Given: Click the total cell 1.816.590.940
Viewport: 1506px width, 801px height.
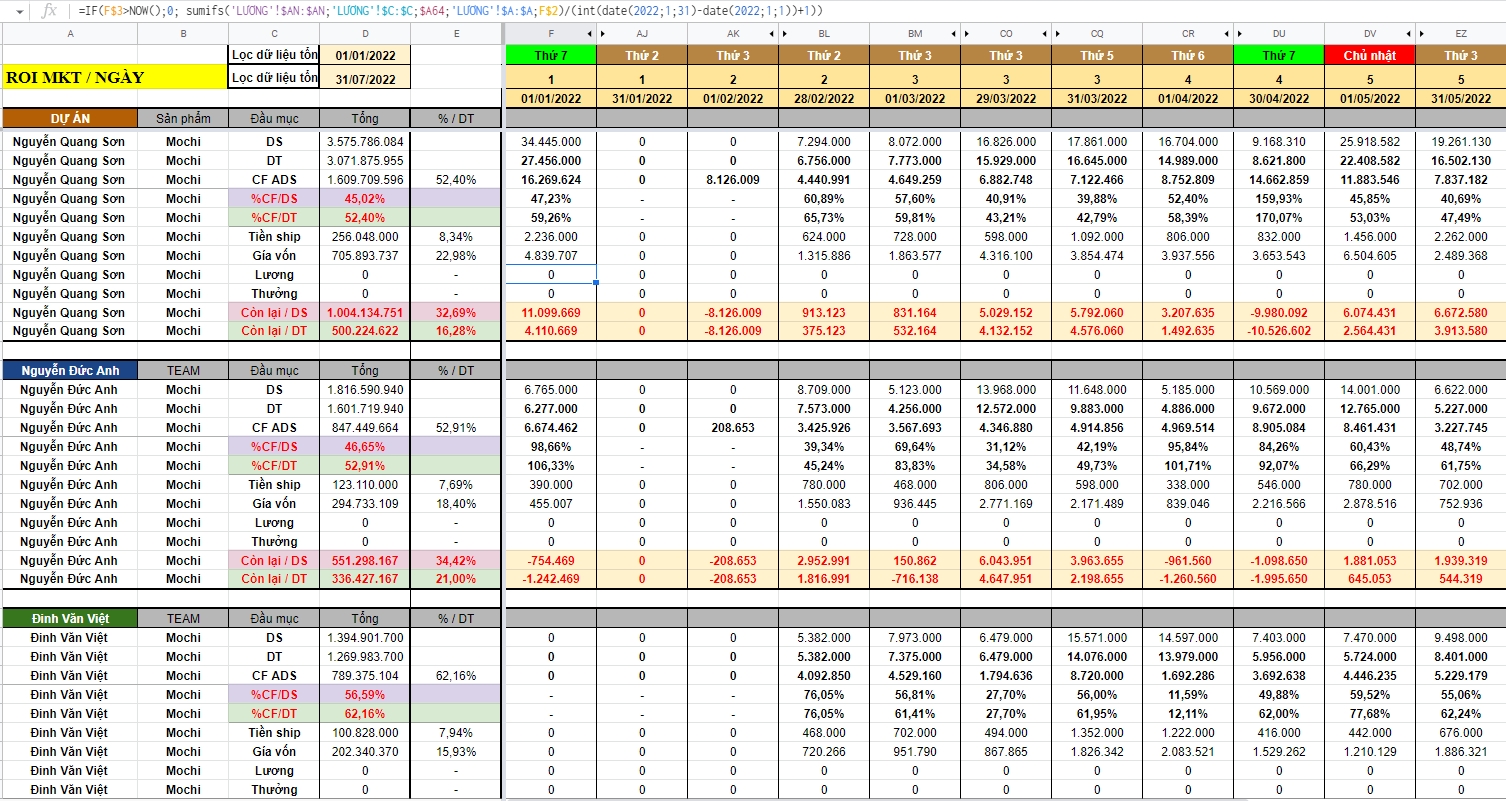Looking at the screenshot, I should tap(365, 390).
